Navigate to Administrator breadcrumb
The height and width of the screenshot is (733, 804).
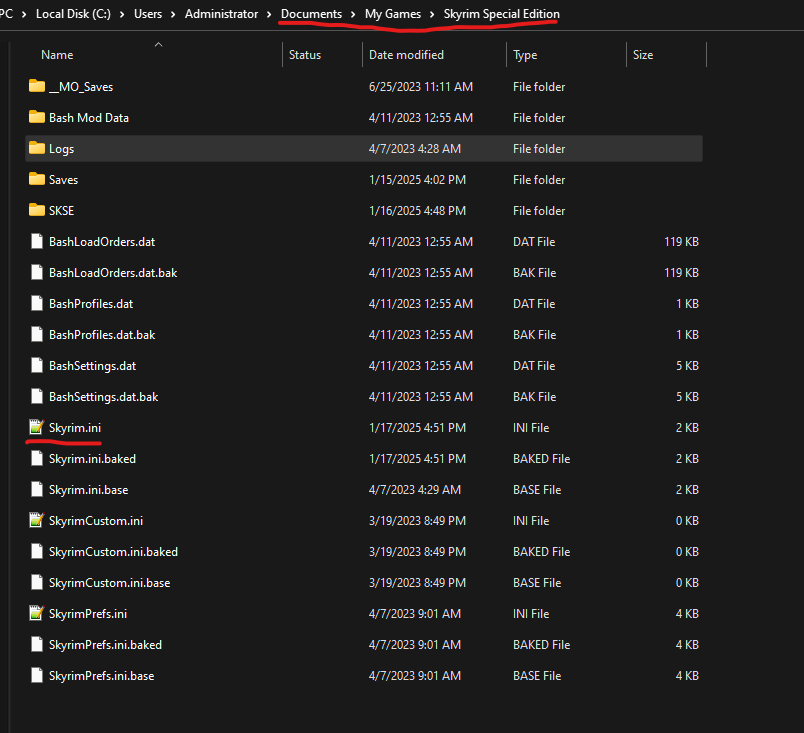[222, 14]
